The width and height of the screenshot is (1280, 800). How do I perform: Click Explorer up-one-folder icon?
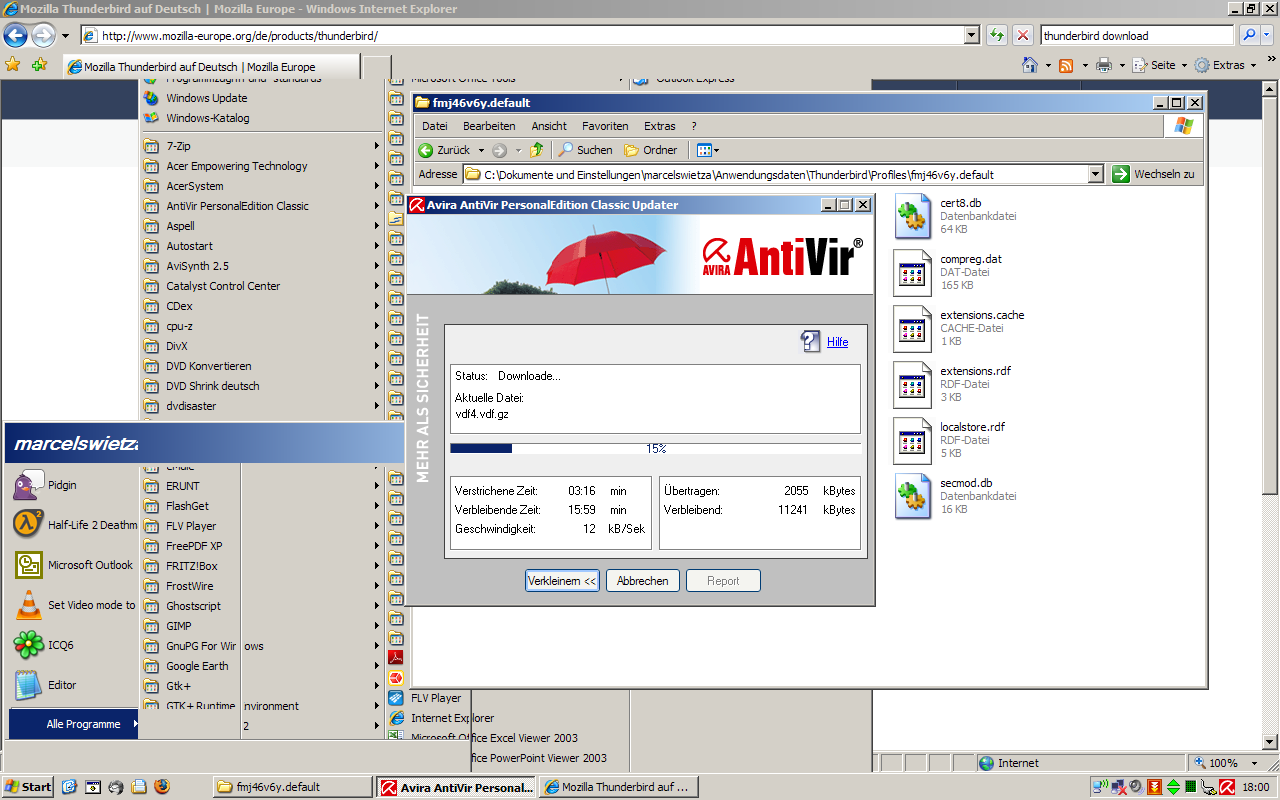[537, 150]
